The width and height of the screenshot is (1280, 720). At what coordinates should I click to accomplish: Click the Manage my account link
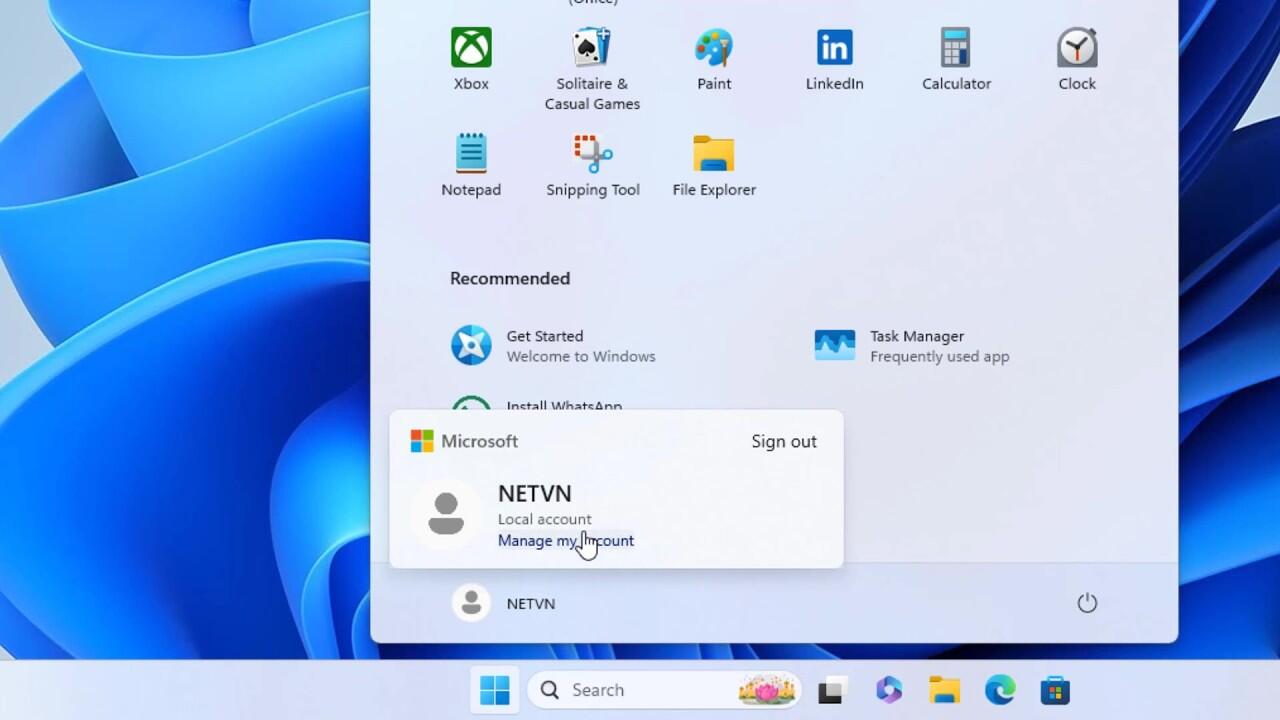[565, 541]
